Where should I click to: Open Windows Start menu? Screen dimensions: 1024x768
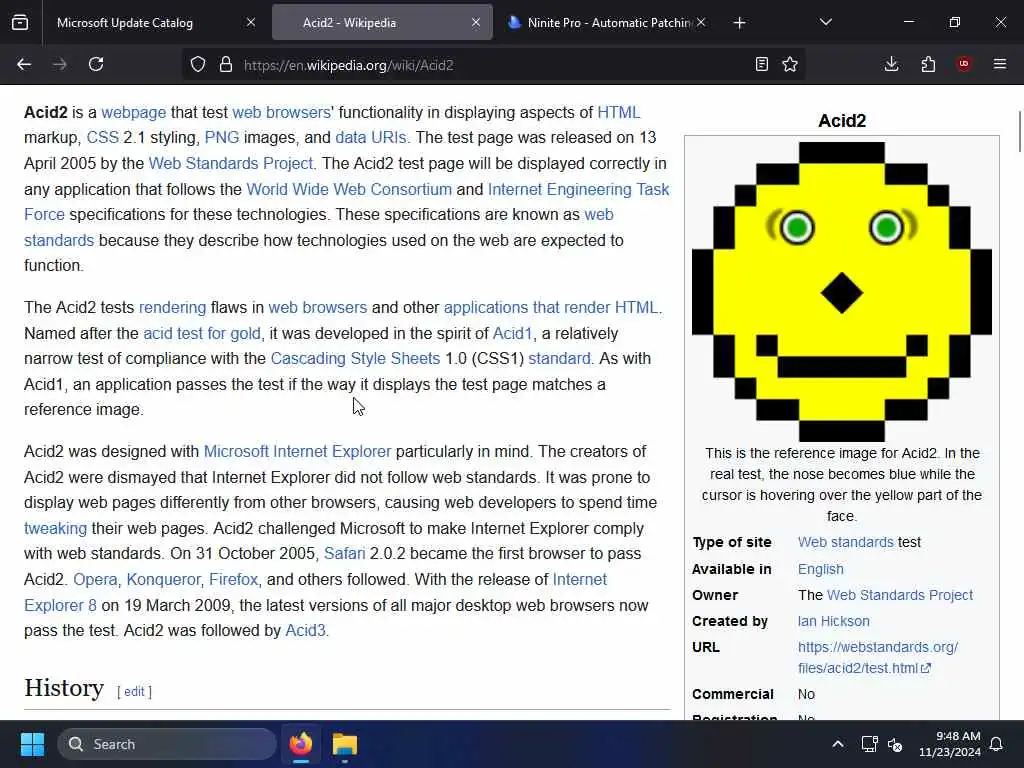point(32,744)
